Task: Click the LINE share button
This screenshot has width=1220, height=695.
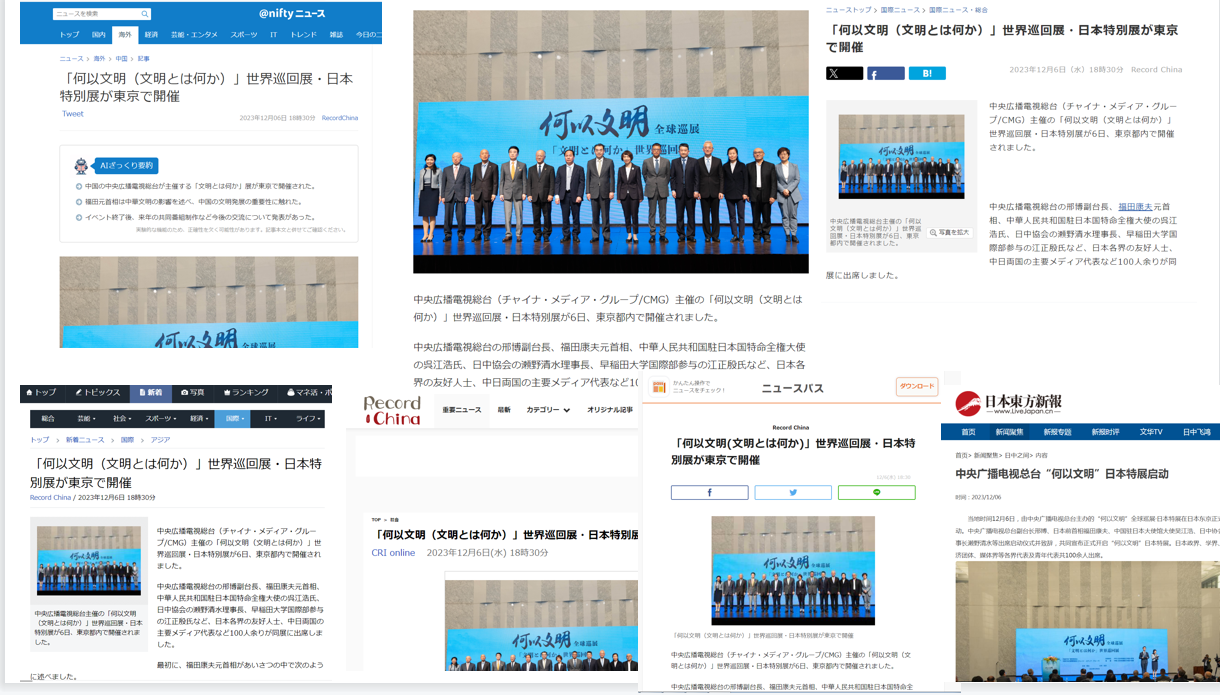Action: click(x=876, y=492)
